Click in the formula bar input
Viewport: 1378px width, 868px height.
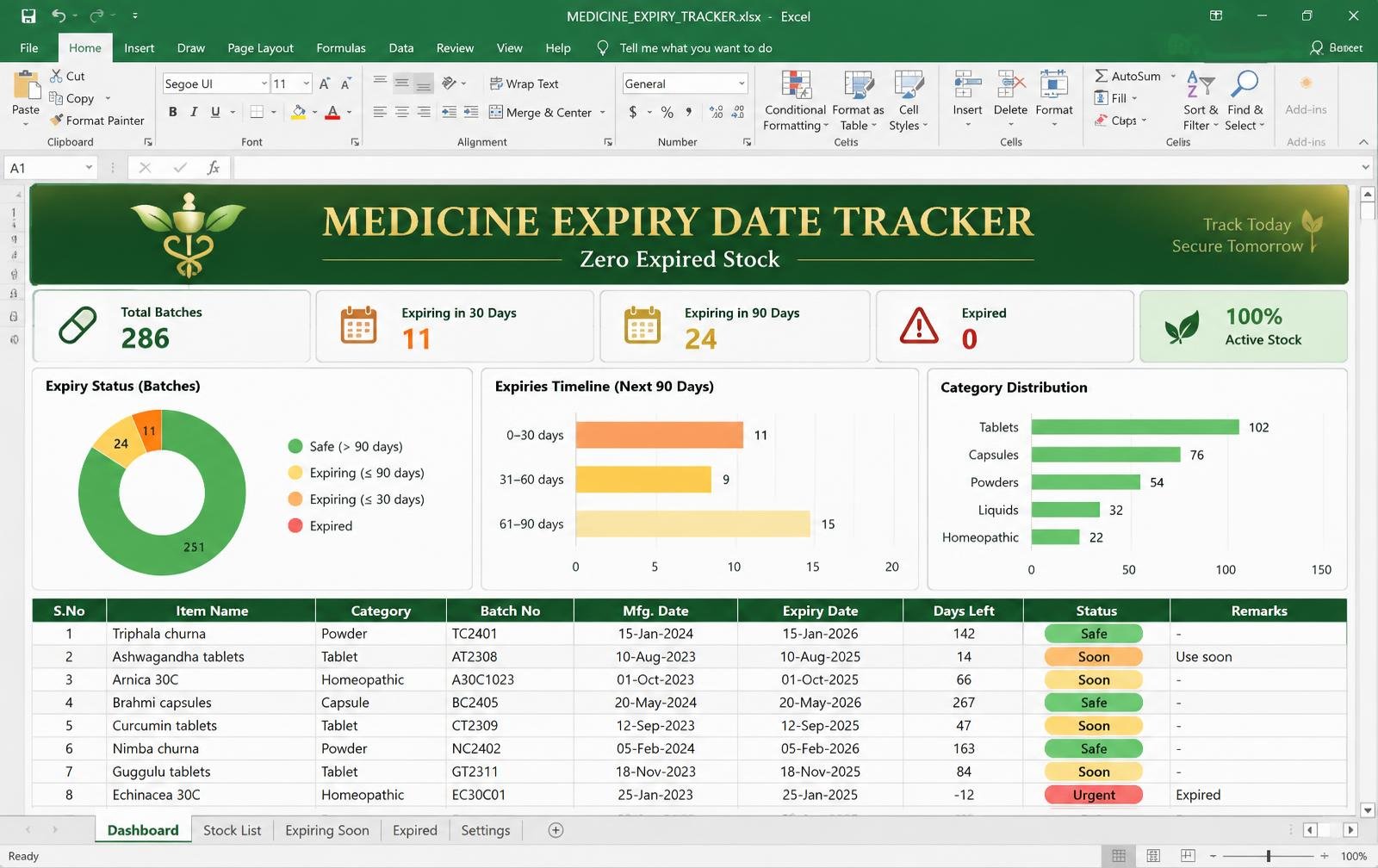point(794,168)
